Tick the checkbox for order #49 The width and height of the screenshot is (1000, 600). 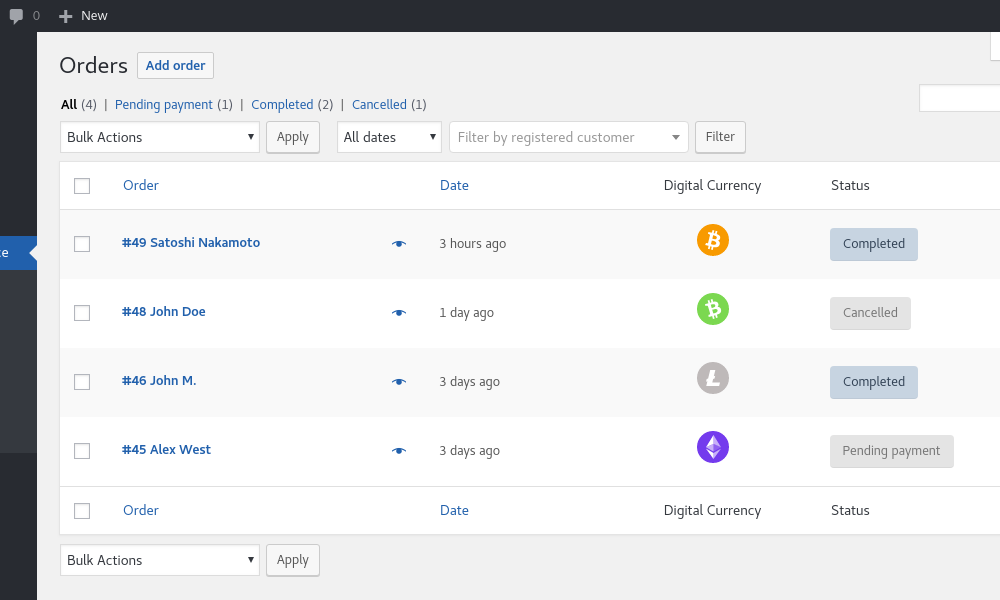click(x=82, y=244)
